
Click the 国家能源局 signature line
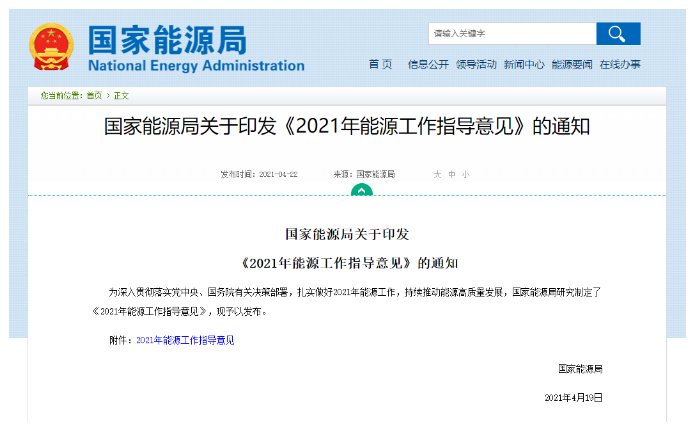click(580, 369)
